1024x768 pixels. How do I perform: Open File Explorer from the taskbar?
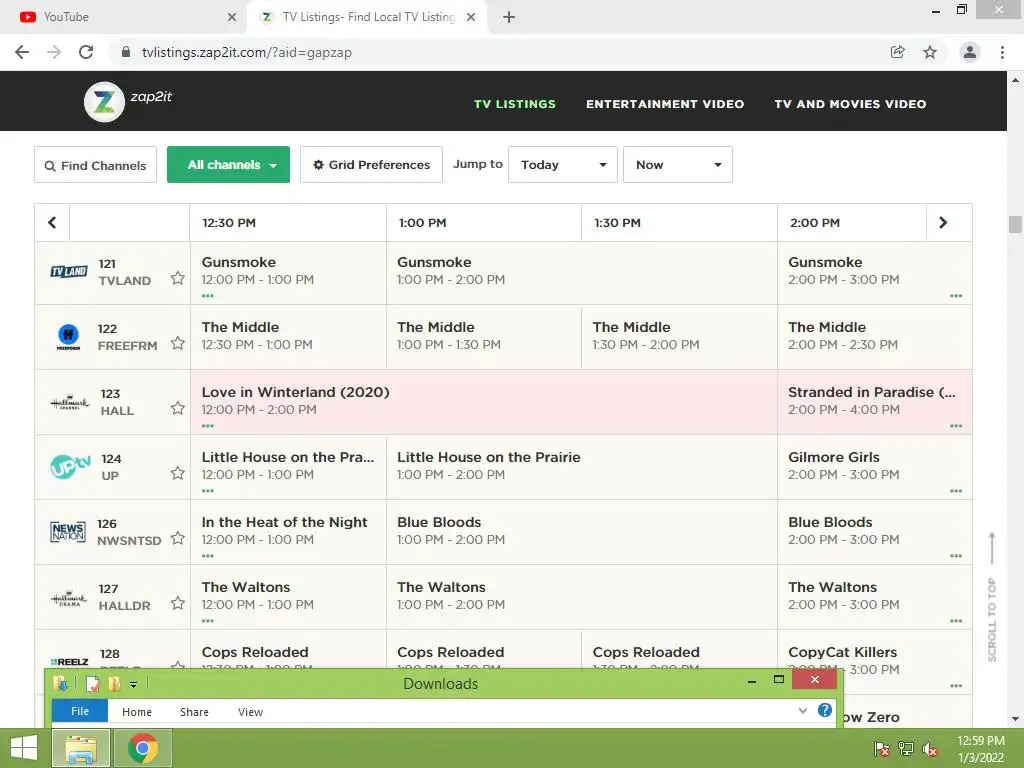(80, 748)
